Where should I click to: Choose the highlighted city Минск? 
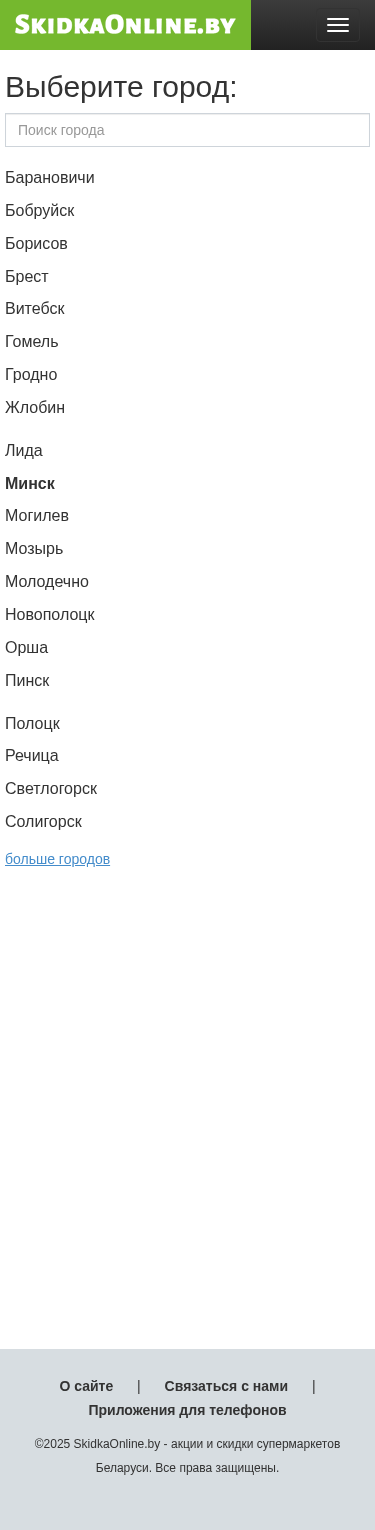(30, 484)
